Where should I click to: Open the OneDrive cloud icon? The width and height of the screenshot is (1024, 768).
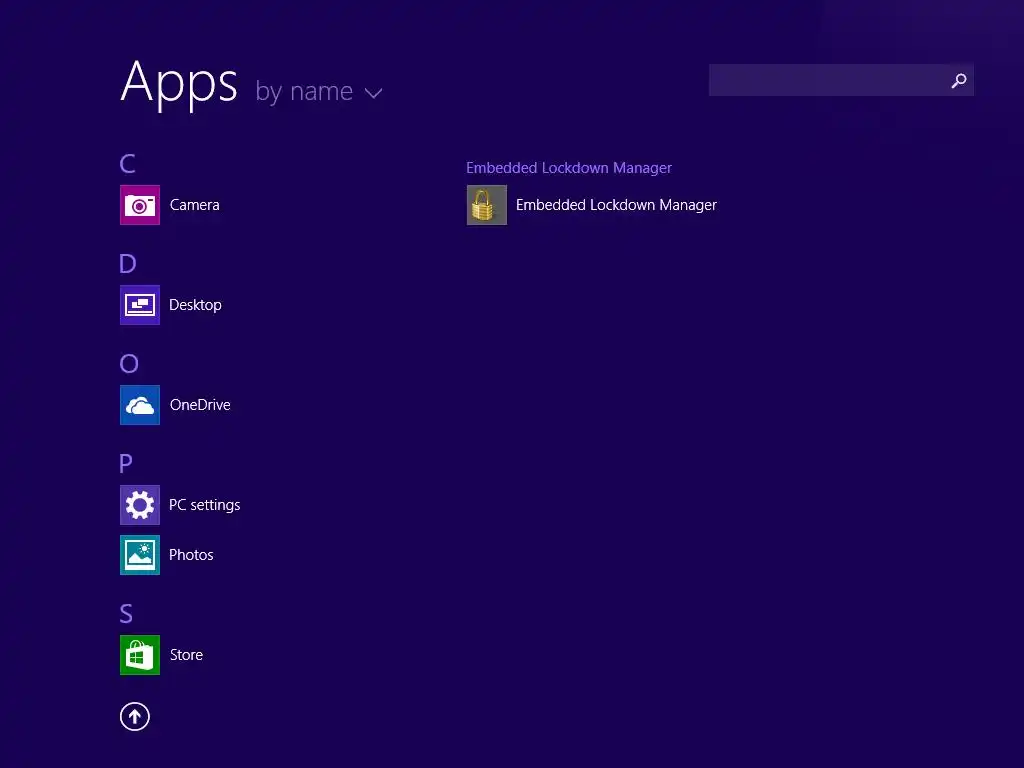pyautogui.click(x=140, y=405)
